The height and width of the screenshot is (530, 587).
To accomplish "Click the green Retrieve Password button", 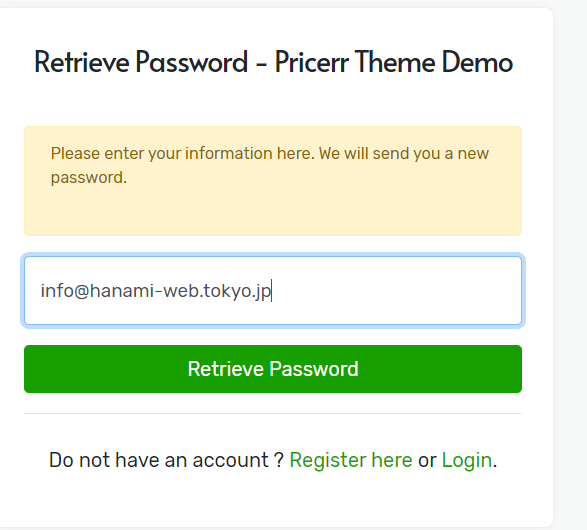I will [273, 369].
